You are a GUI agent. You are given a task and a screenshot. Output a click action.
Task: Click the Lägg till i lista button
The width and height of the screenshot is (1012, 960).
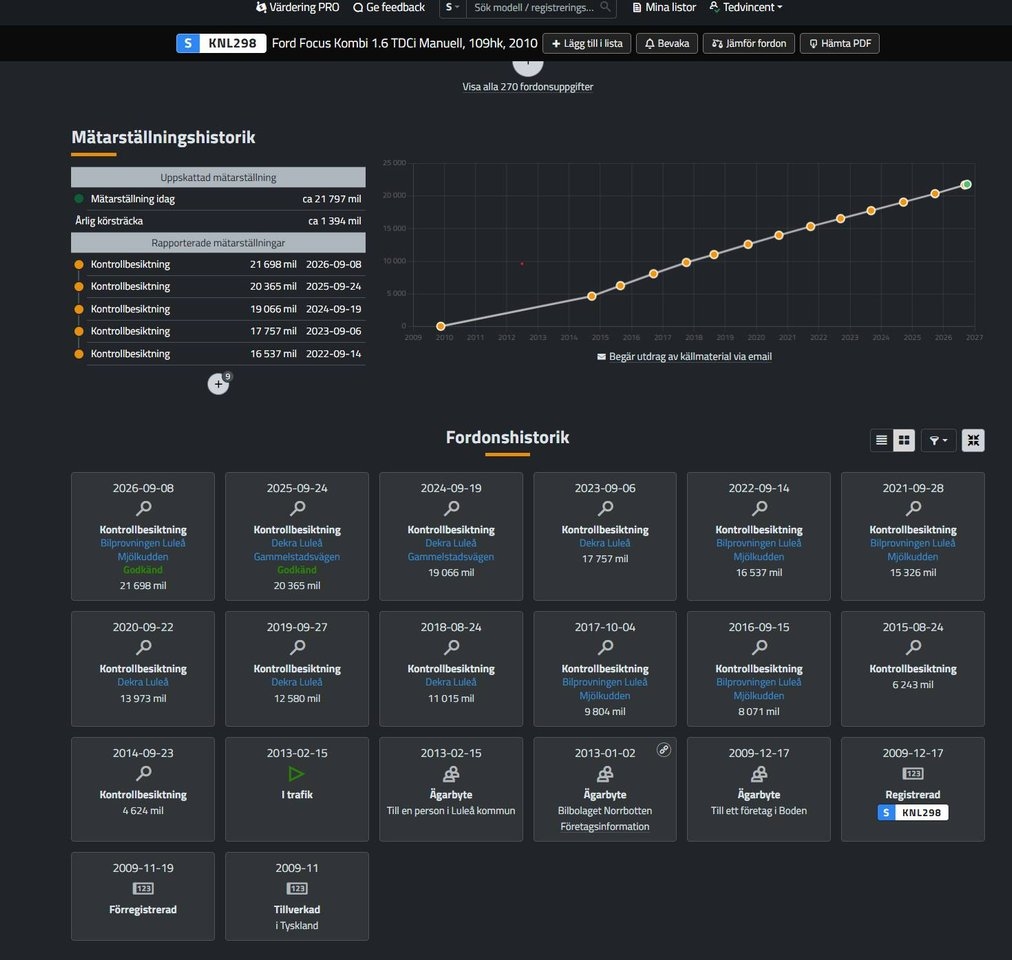[x=587, y=43]
